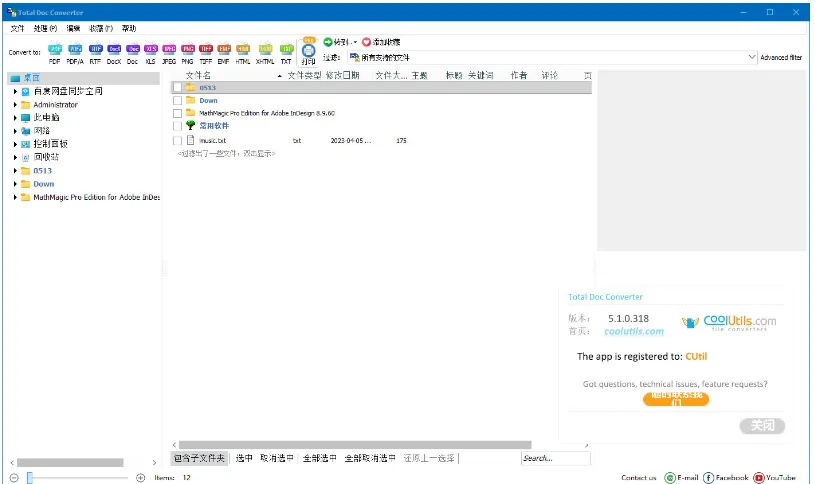The height and width of the screenshot is (484, 815).
Task: Expand the 控制面板 tree node
Action: (x=15, y=144)
